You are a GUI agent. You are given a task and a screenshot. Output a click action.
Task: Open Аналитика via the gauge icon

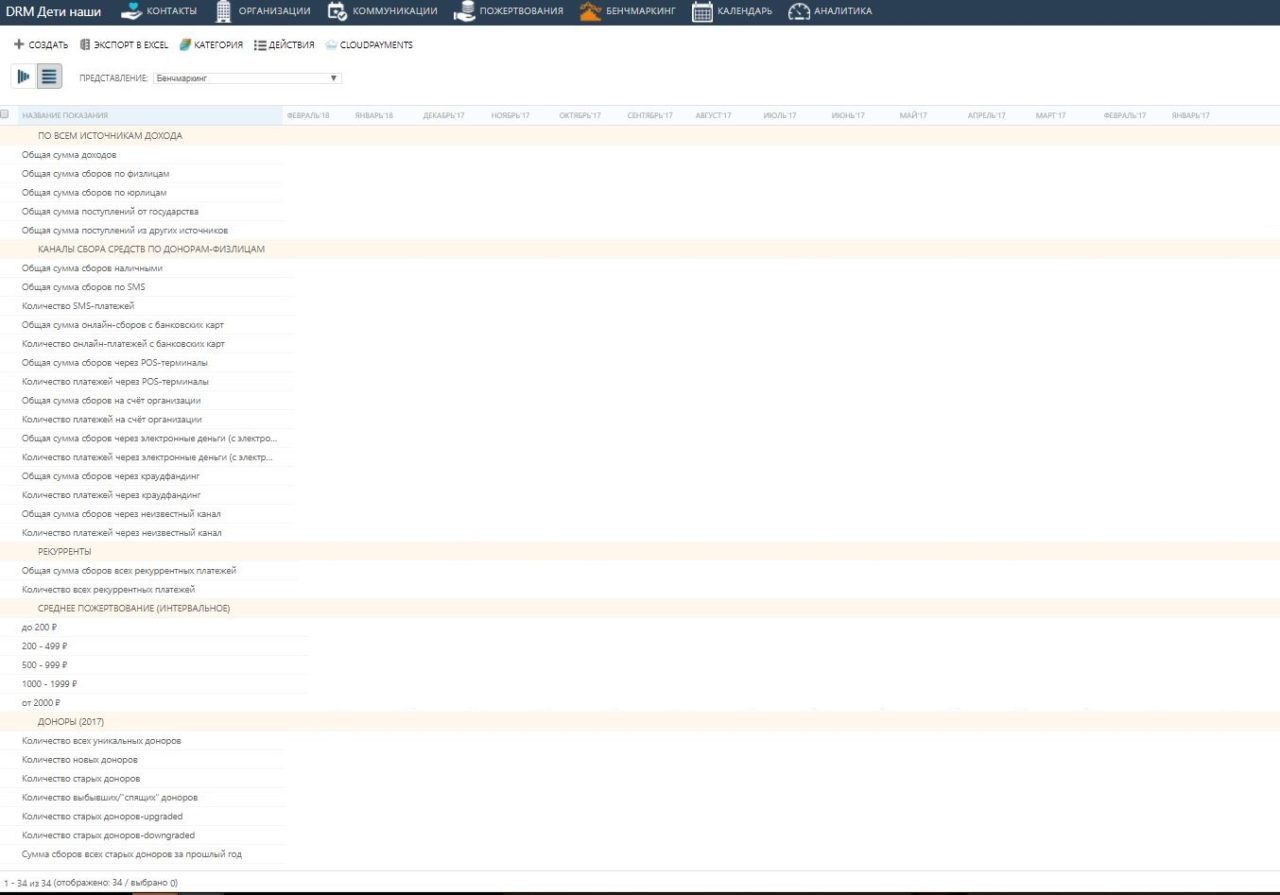(x=798, y=11)
